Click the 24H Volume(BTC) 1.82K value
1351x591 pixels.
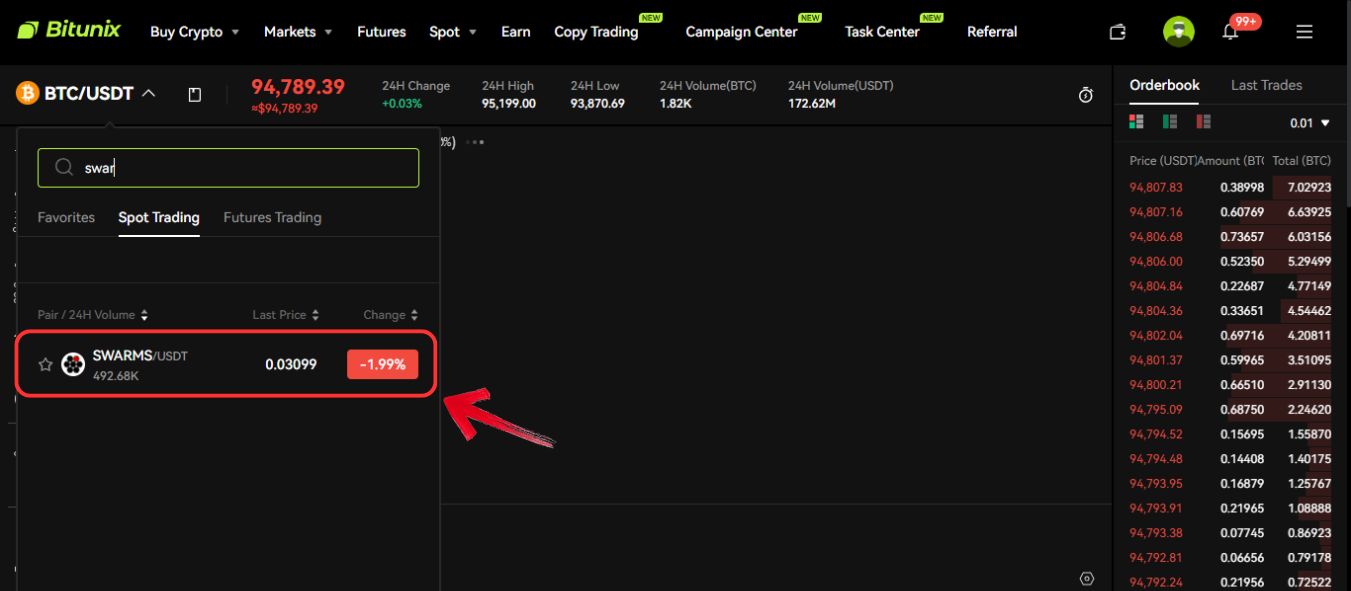tap(676, 104)
